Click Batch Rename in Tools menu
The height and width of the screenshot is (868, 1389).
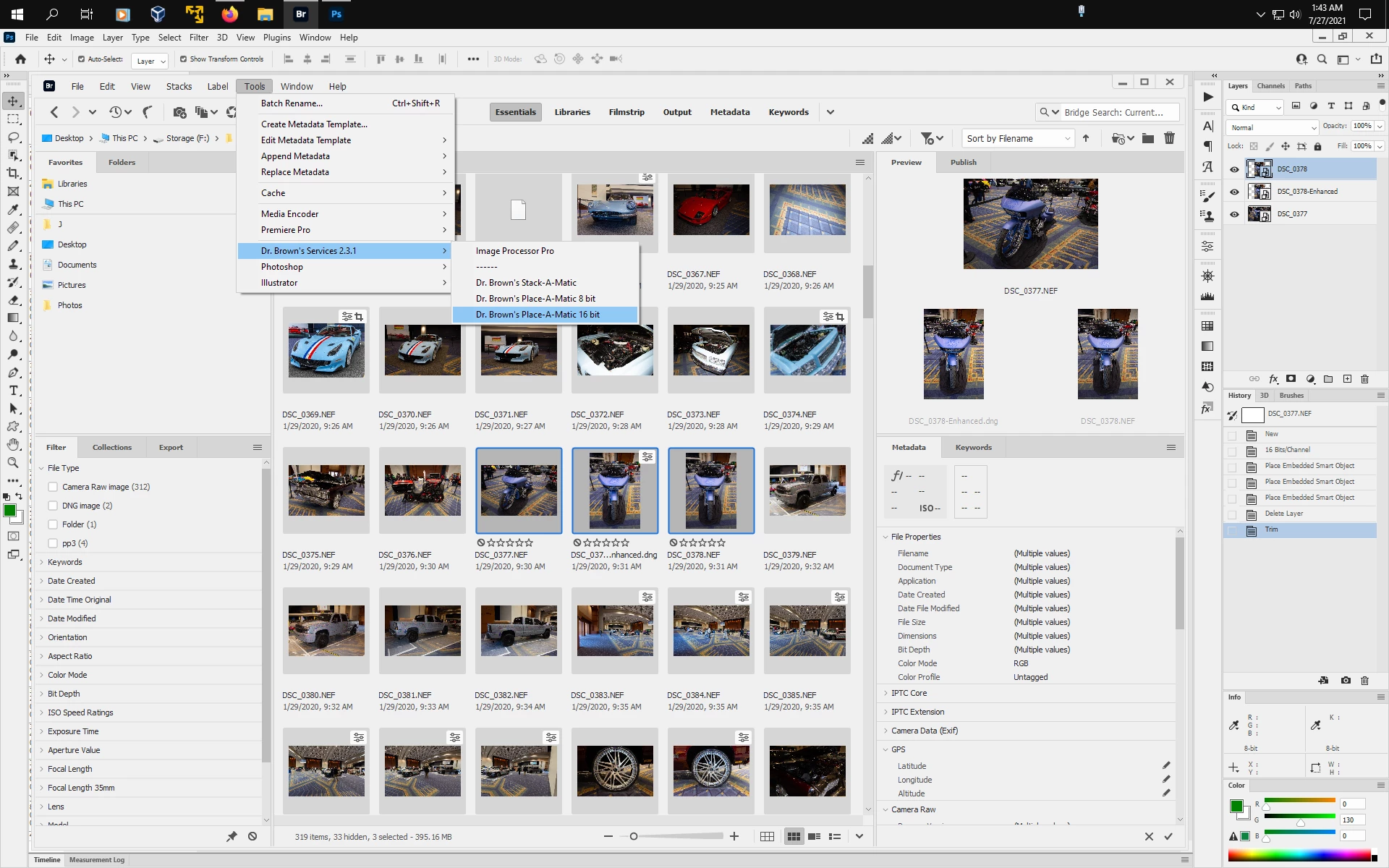[292, 103]
